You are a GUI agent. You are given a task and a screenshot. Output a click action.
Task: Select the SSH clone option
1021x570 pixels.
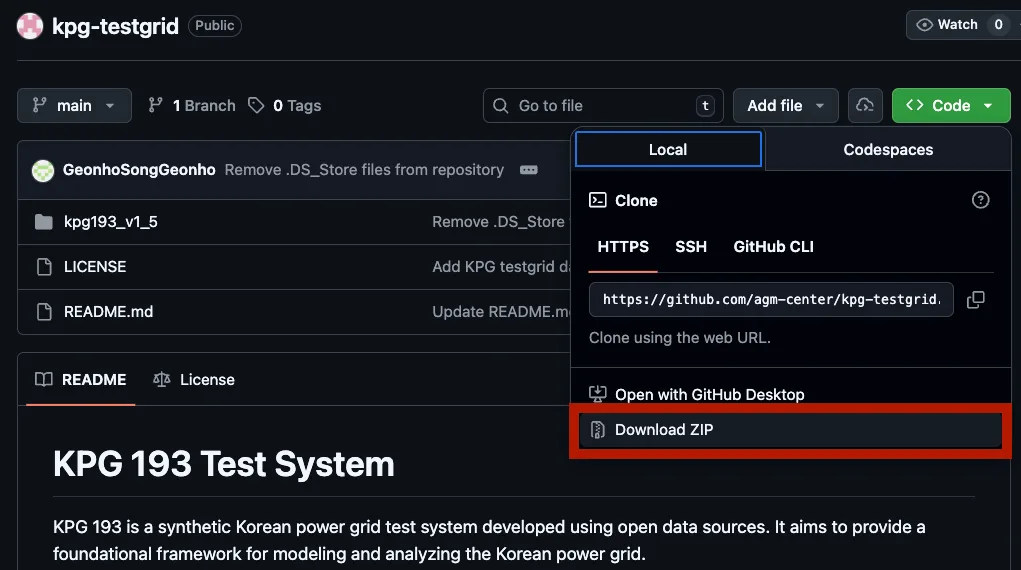click(x=691, y=247)
